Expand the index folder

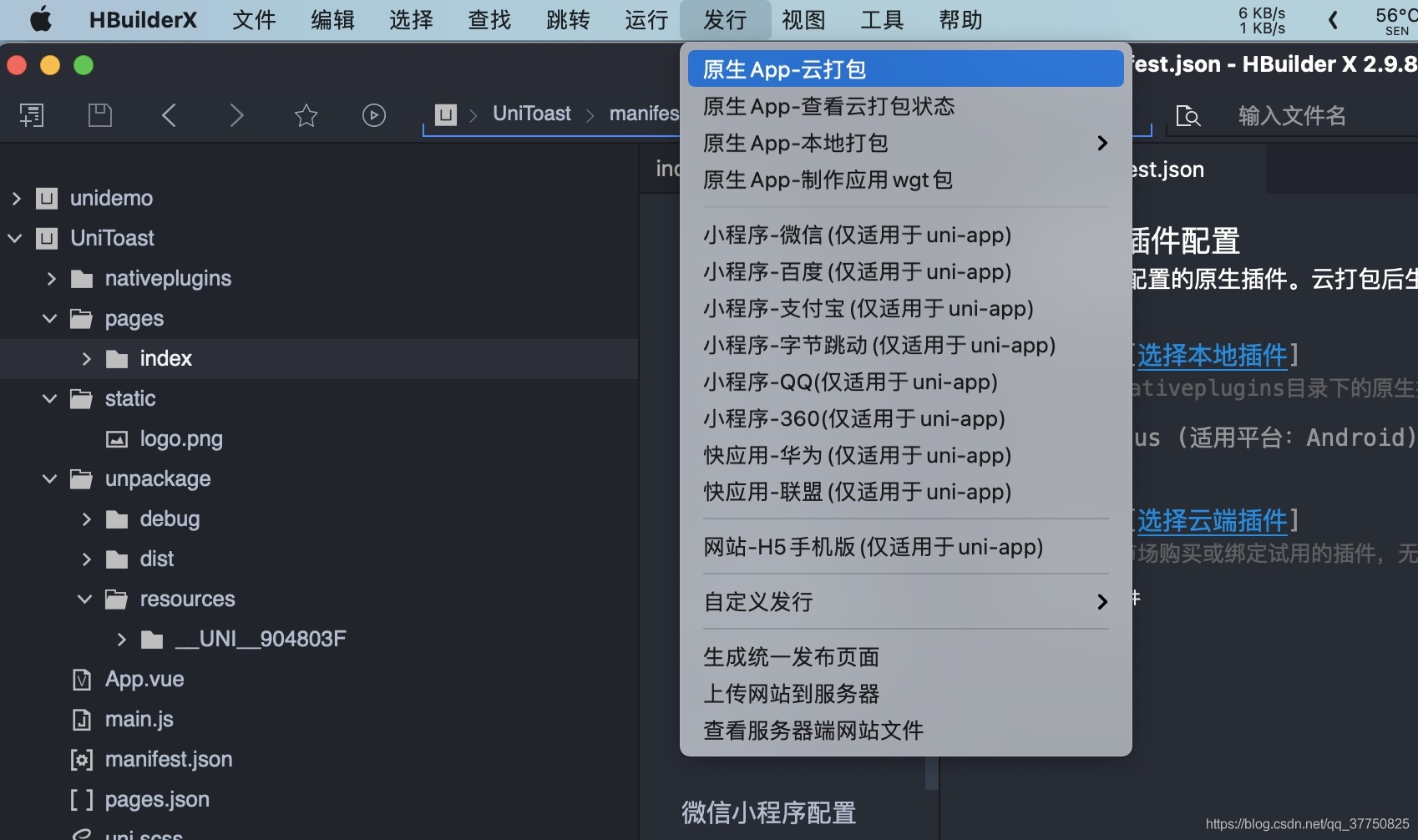pos(86,358)
